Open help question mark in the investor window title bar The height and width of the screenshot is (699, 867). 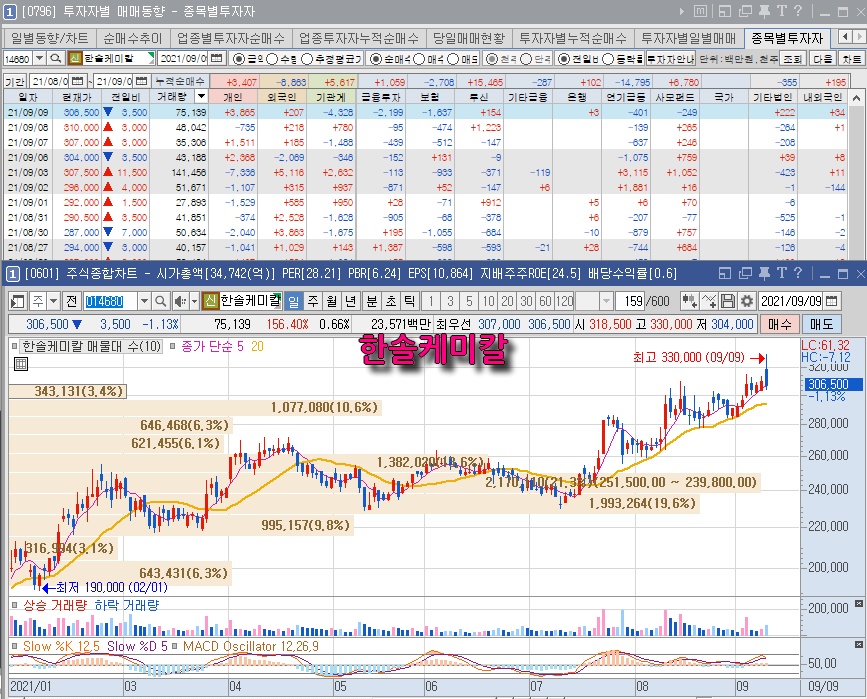click(x=798, y=11)
